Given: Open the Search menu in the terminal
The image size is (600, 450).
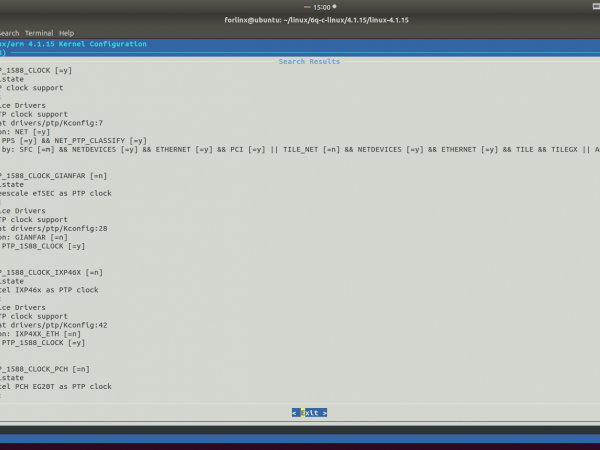Looking at the screenshot, I should click(x=9, y=33).
